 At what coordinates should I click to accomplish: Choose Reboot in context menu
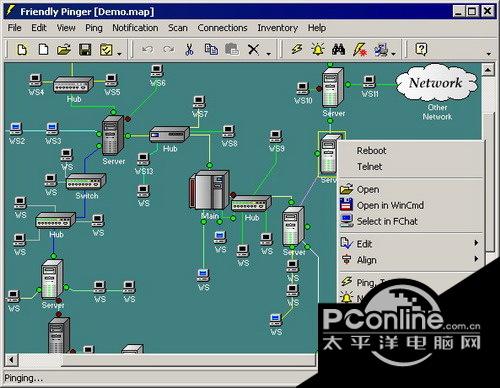pyautogui.click(x=411, y=151)
